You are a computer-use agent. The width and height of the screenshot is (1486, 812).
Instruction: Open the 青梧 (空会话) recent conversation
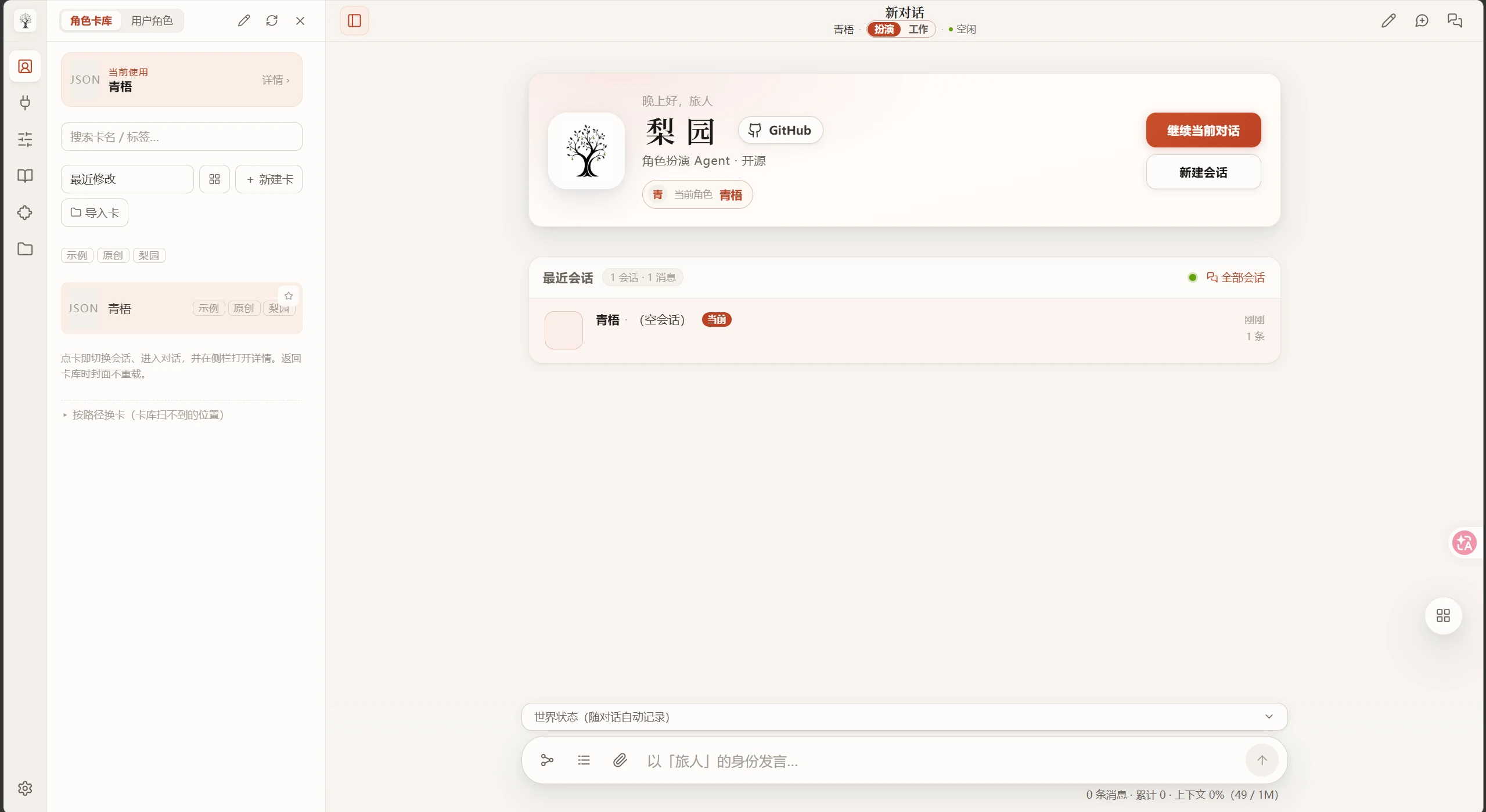pos(904,330)
